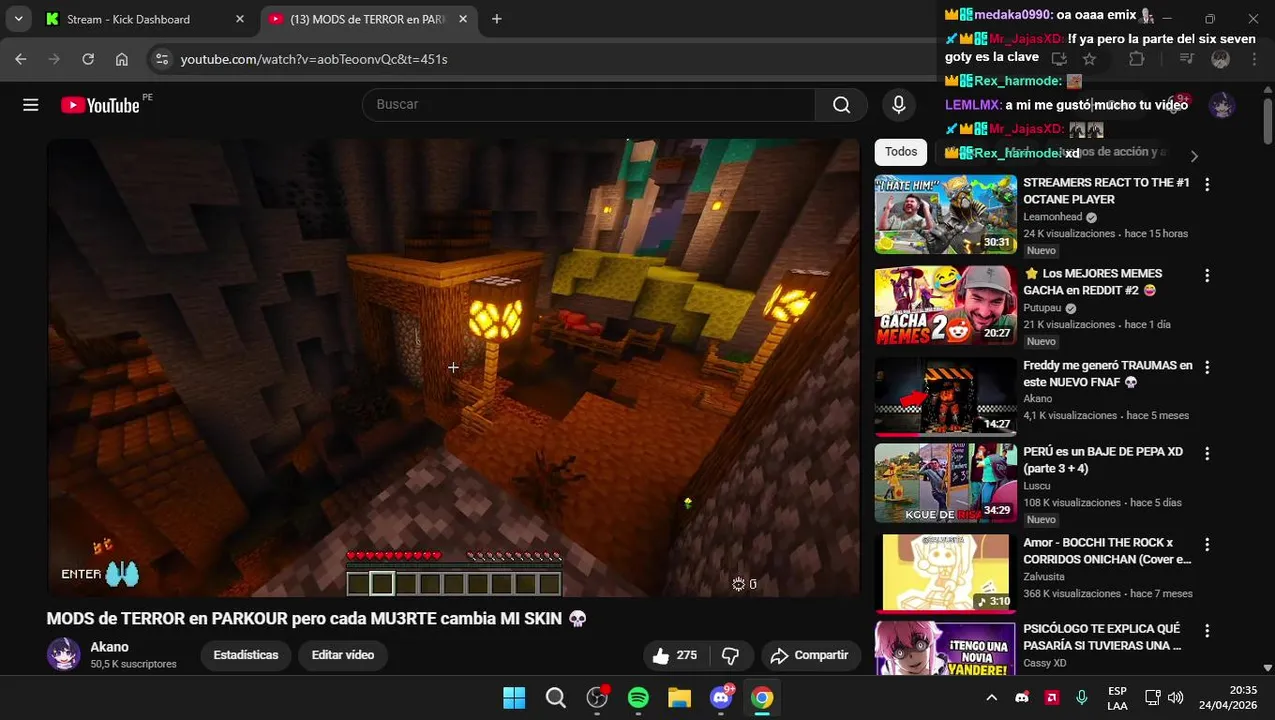Open the YouTube hamburger guide menu
1275x720 pixels.
pyautogui.click(x=31, y=105)
